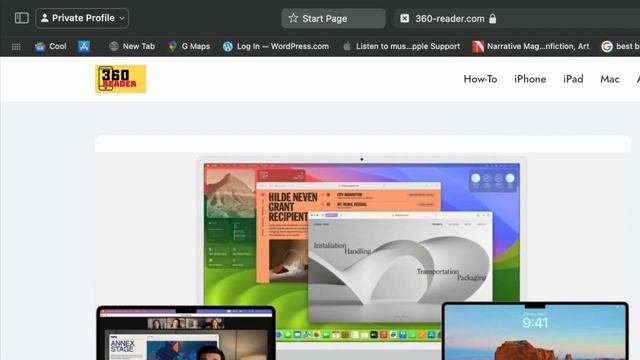
Task: Open the New Tab bookmark
Action: [x=132, y=47]
